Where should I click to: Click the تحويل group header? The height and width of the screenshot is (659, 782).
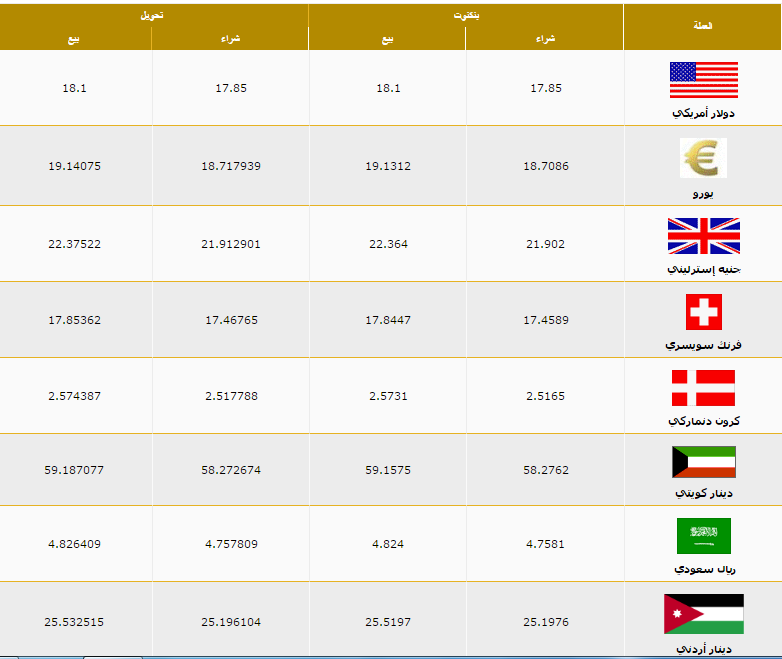pyautogui.click(x=152, y=15)
